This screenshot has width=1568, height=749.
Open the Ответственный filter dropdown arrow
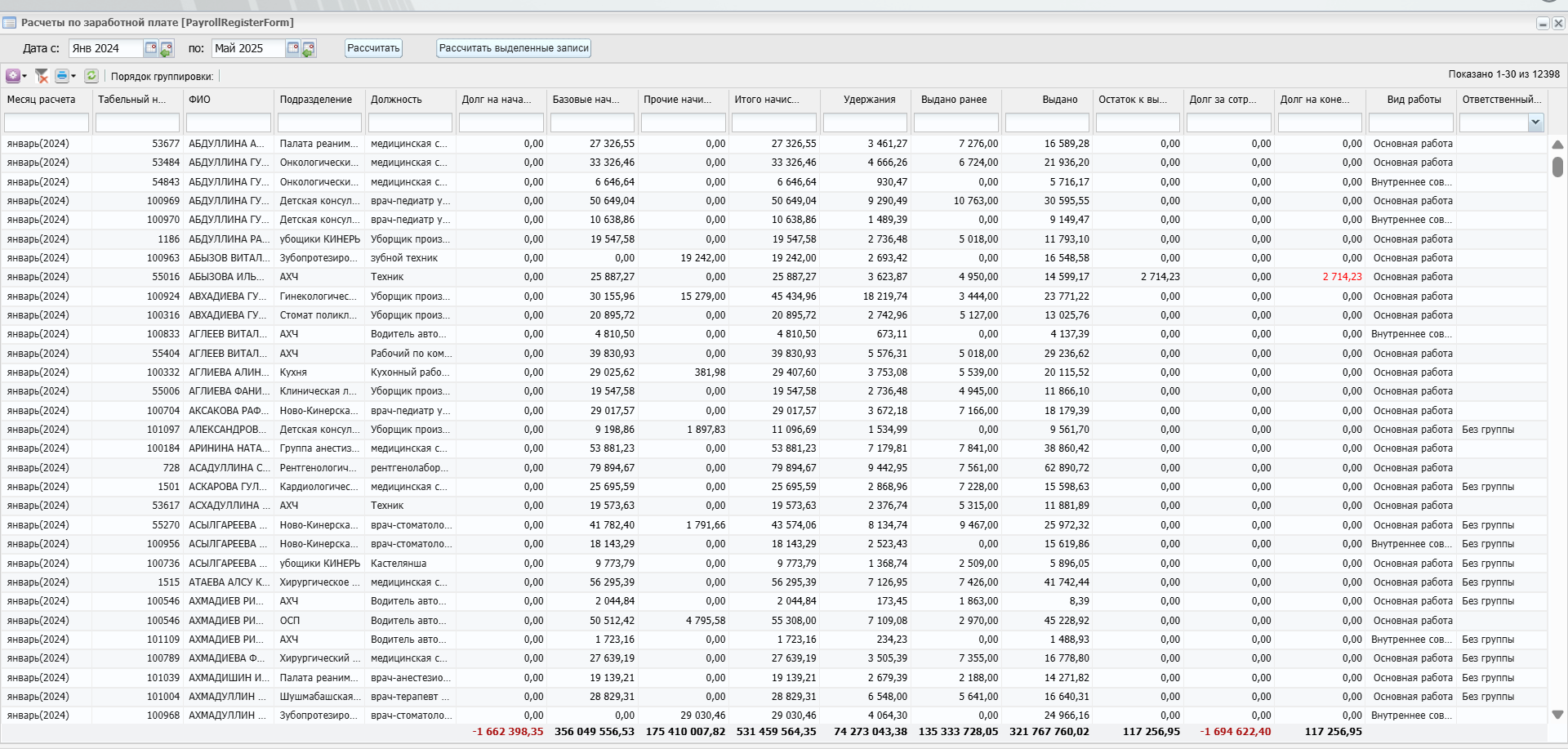1535,123
